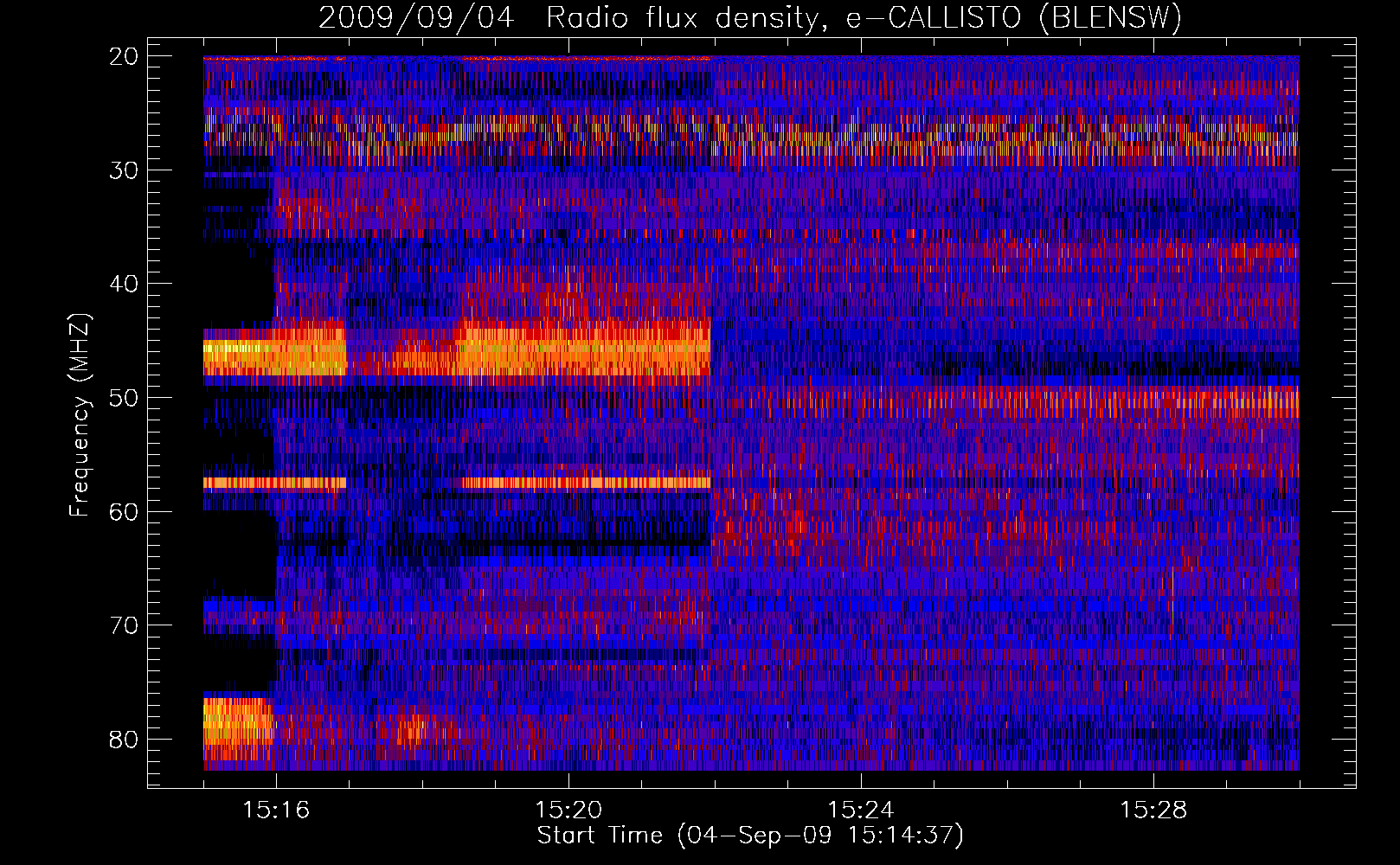Screen dimensions: 1400x865
Task: Click the 15:28 time tick label
Action: [1153, 811]
